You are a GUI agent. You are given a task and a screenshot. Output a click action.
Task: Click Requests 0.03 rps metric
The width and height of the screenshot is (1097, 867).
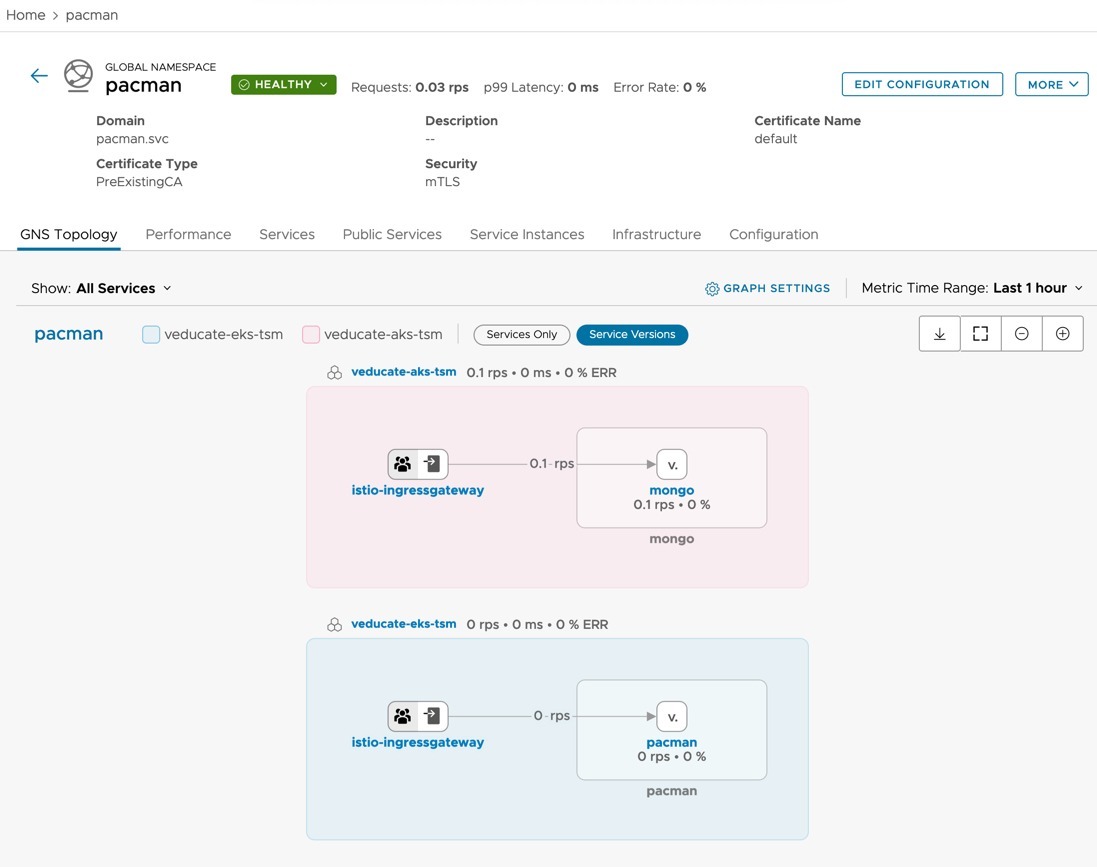click(409, 87)
